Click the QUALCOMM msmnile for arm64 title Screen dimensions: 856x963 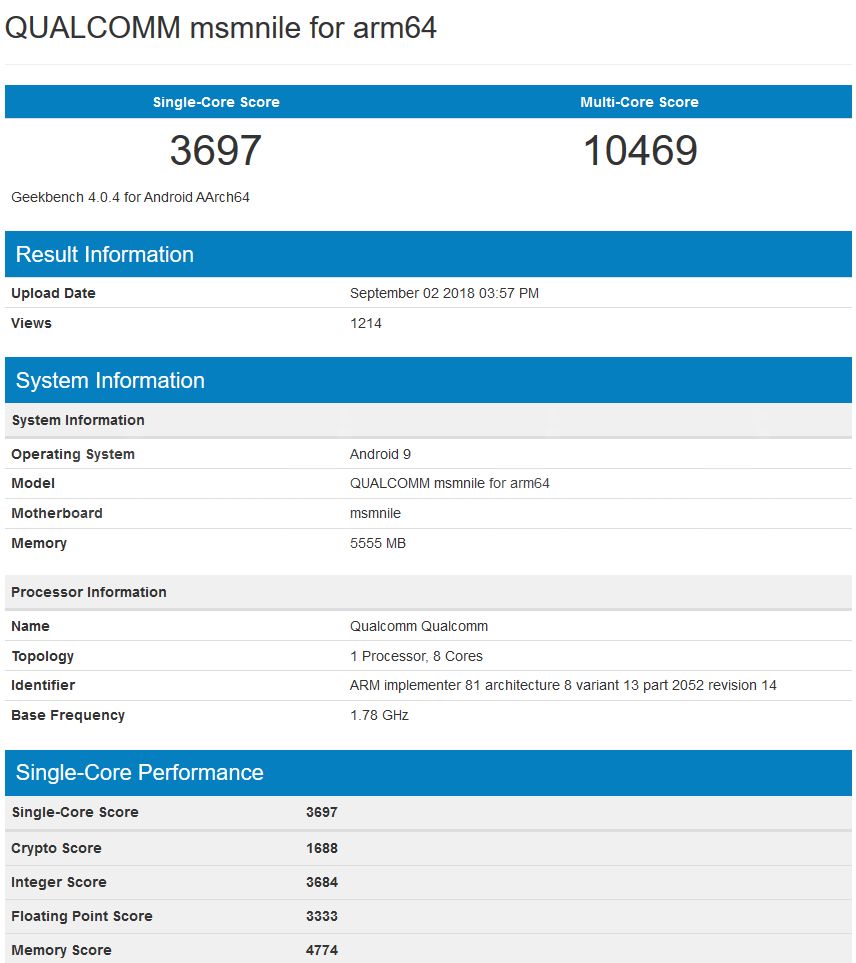click(x=222, y=28)
